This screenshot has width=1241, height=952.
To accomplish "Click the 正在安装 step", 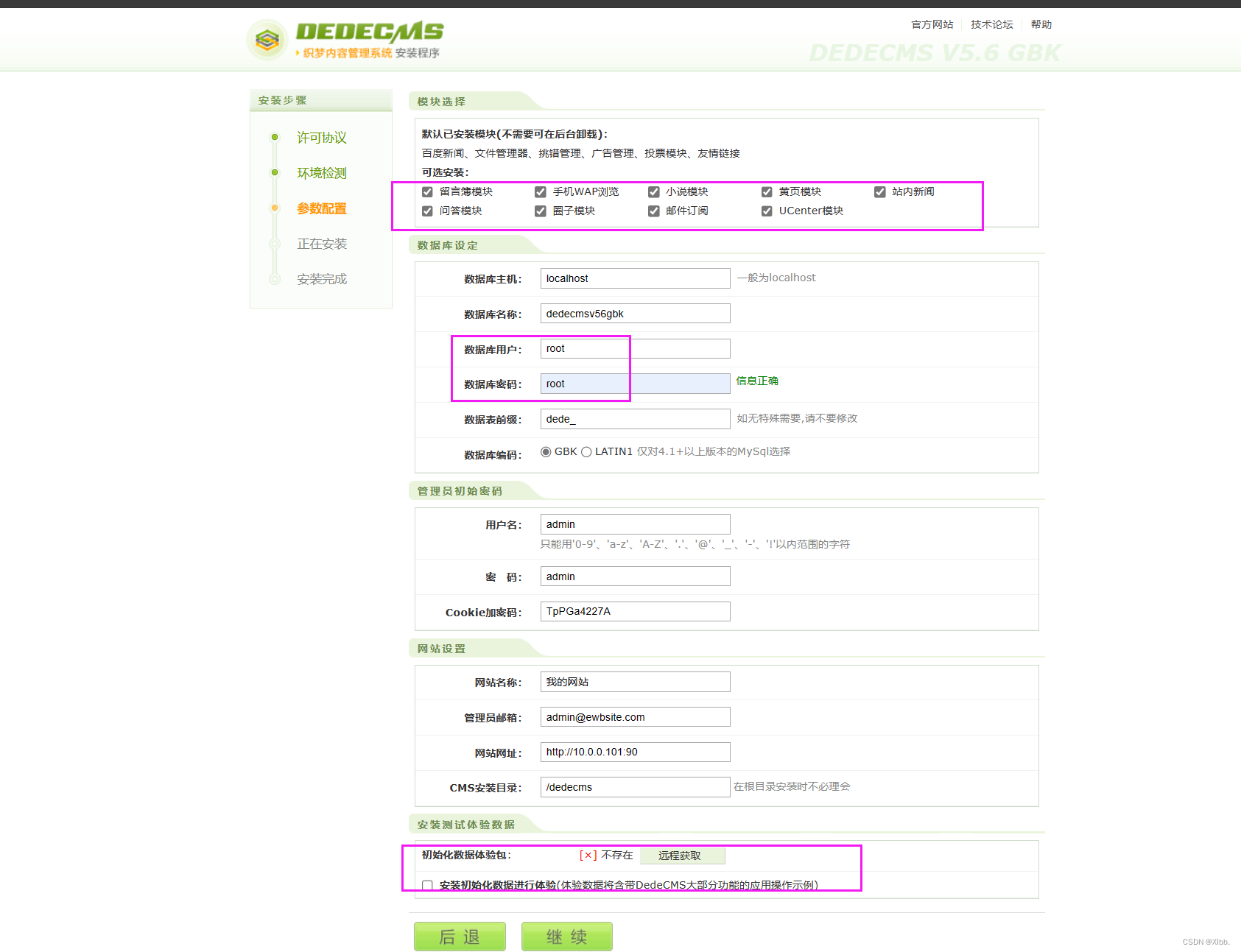I will point(322,244).
